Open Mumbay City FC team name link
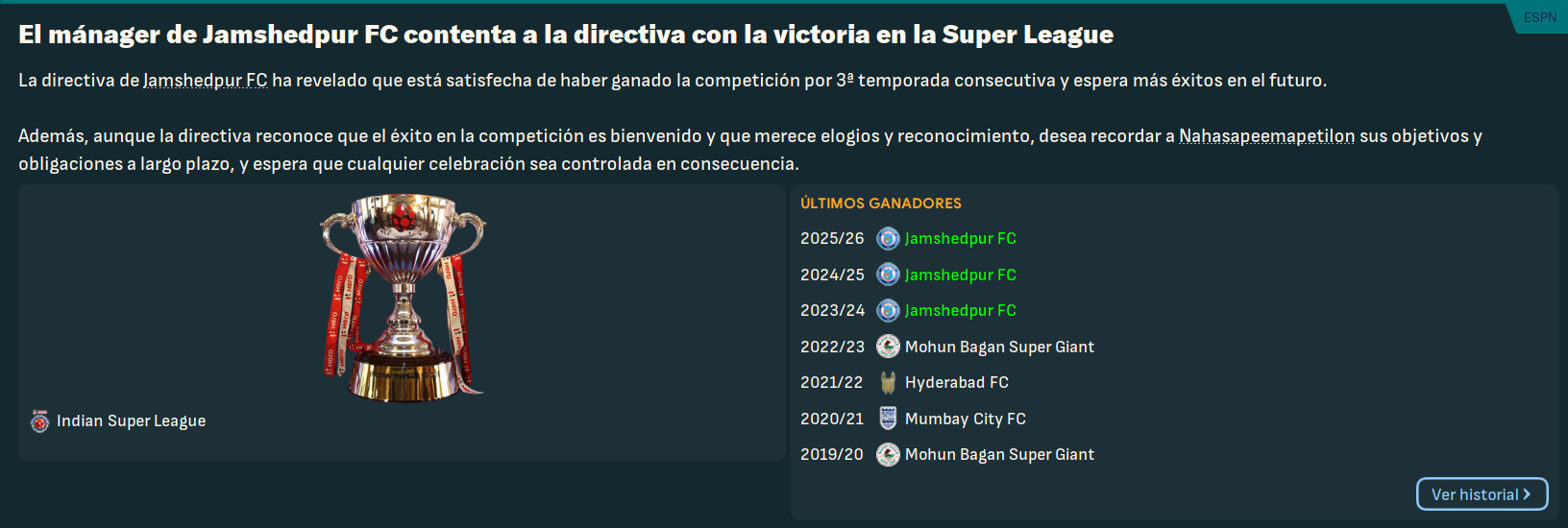The height and width of the screenshot is (528, 1568). (966, 419)
